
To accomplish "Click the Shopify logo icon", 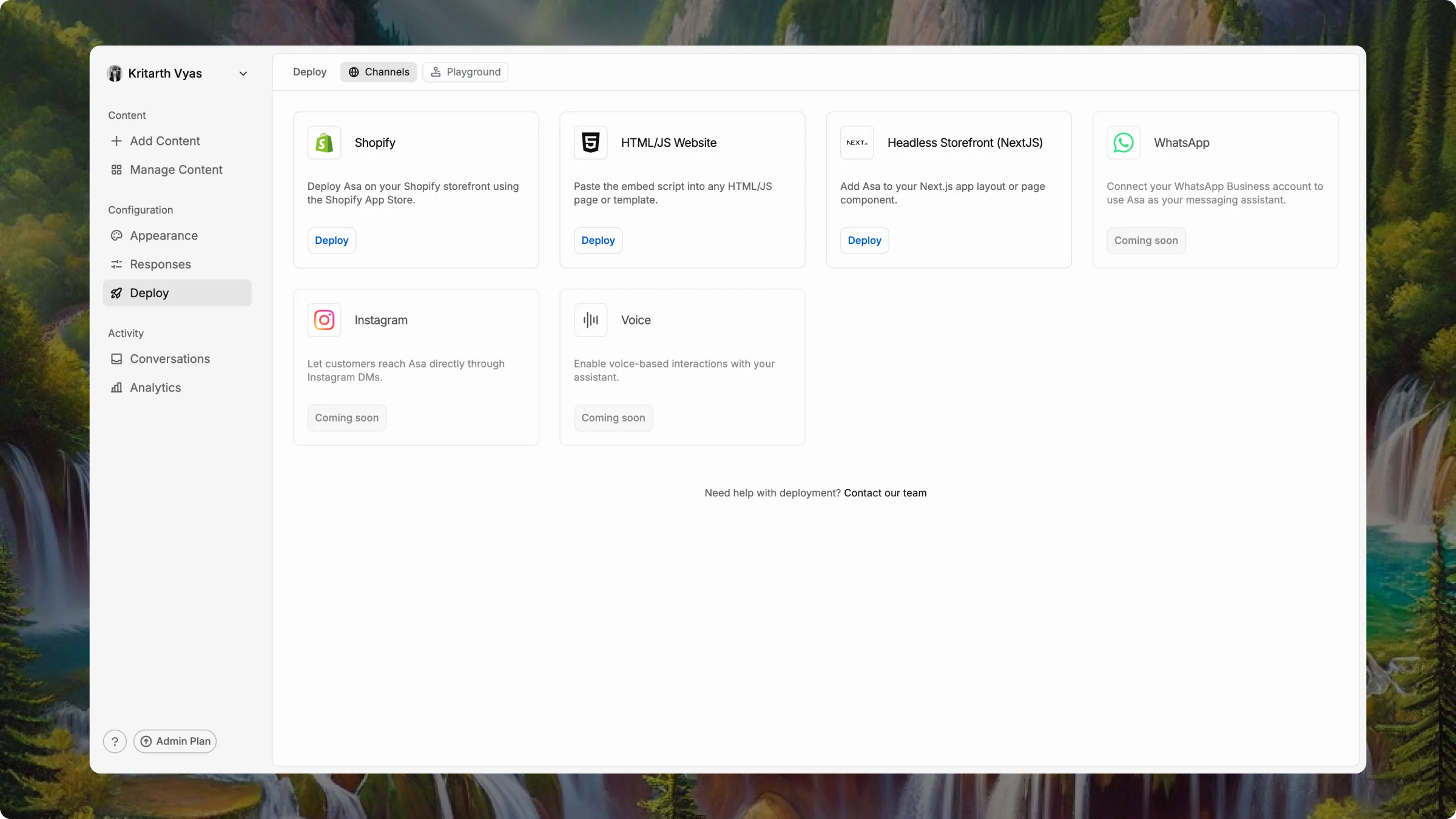I will (x=324, y=143).
